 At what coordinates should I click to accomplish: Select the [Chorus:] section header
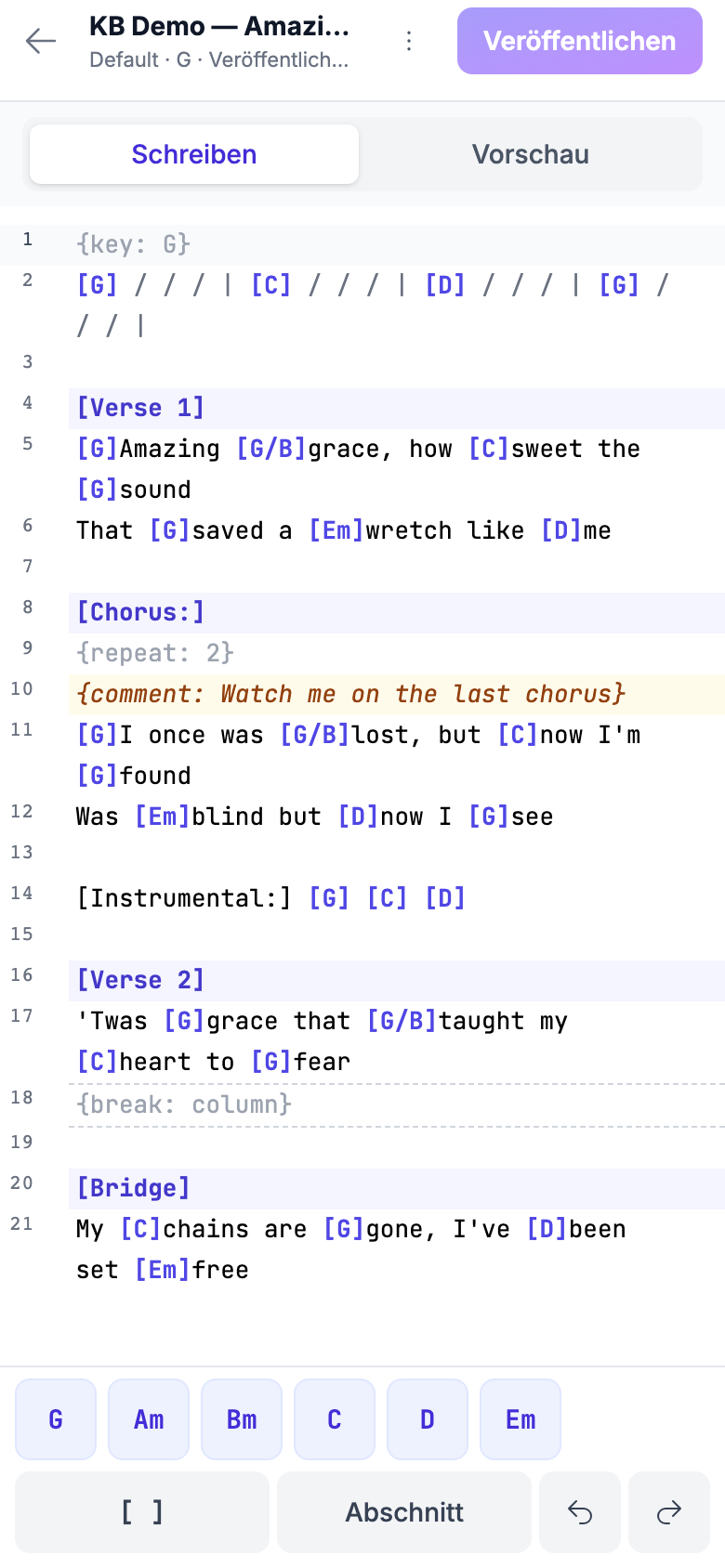tap(397, 612)
